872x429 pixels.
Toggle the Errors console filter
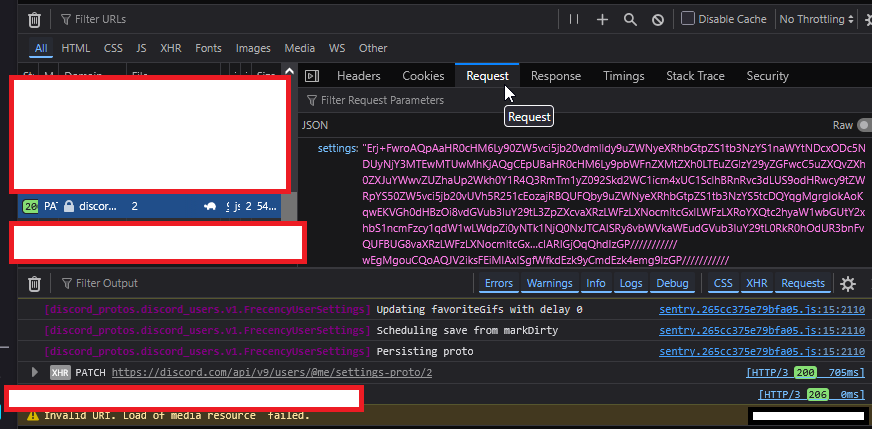point(498,284)
